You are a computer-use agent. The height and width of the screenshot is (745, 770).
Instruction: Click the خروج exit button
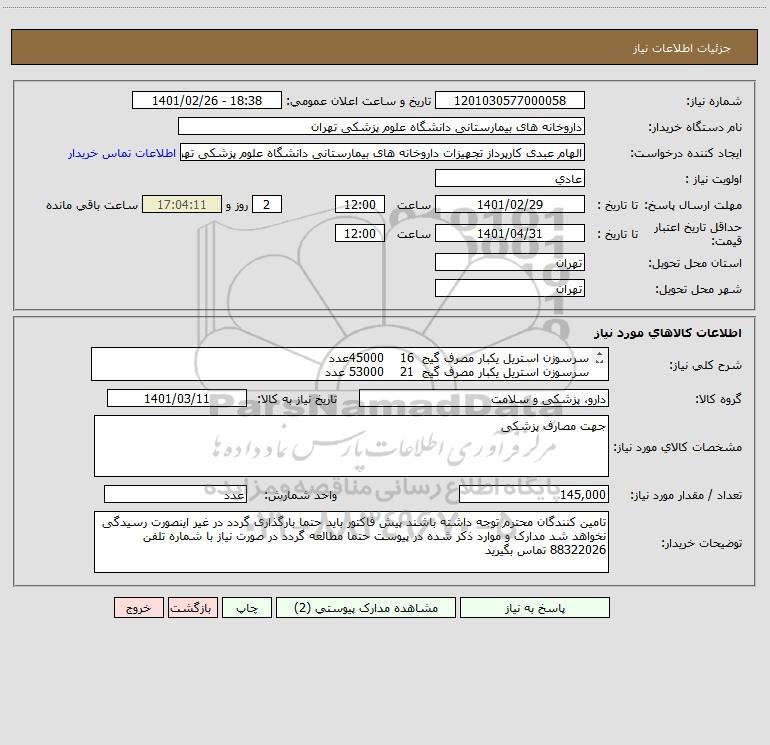pyautogui.click(x=138, y=608)
